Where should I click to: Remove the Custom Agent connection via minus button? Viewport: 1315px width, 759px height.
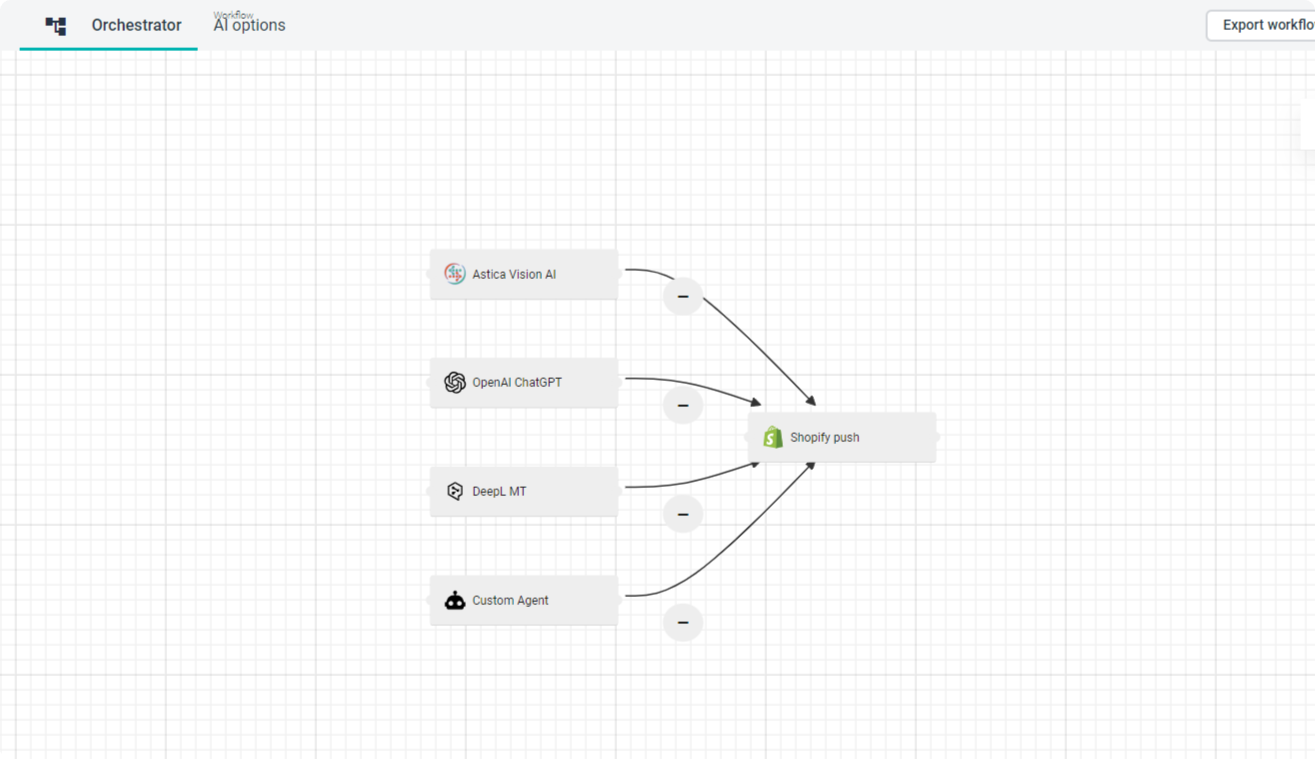pyautogui.click(x=683, y=622)
